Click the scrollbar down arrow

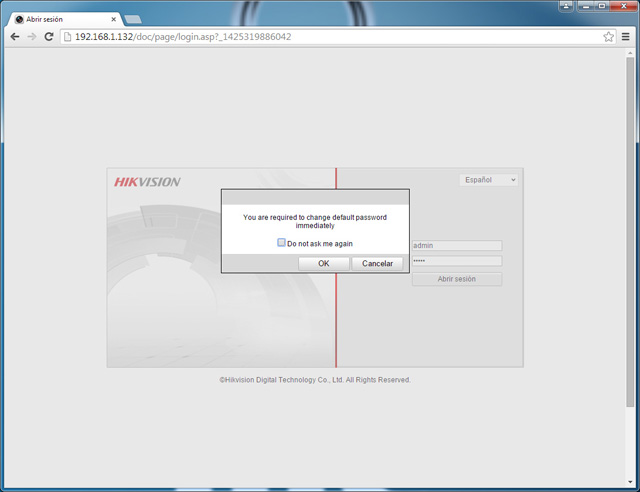(x=630, y=482)
